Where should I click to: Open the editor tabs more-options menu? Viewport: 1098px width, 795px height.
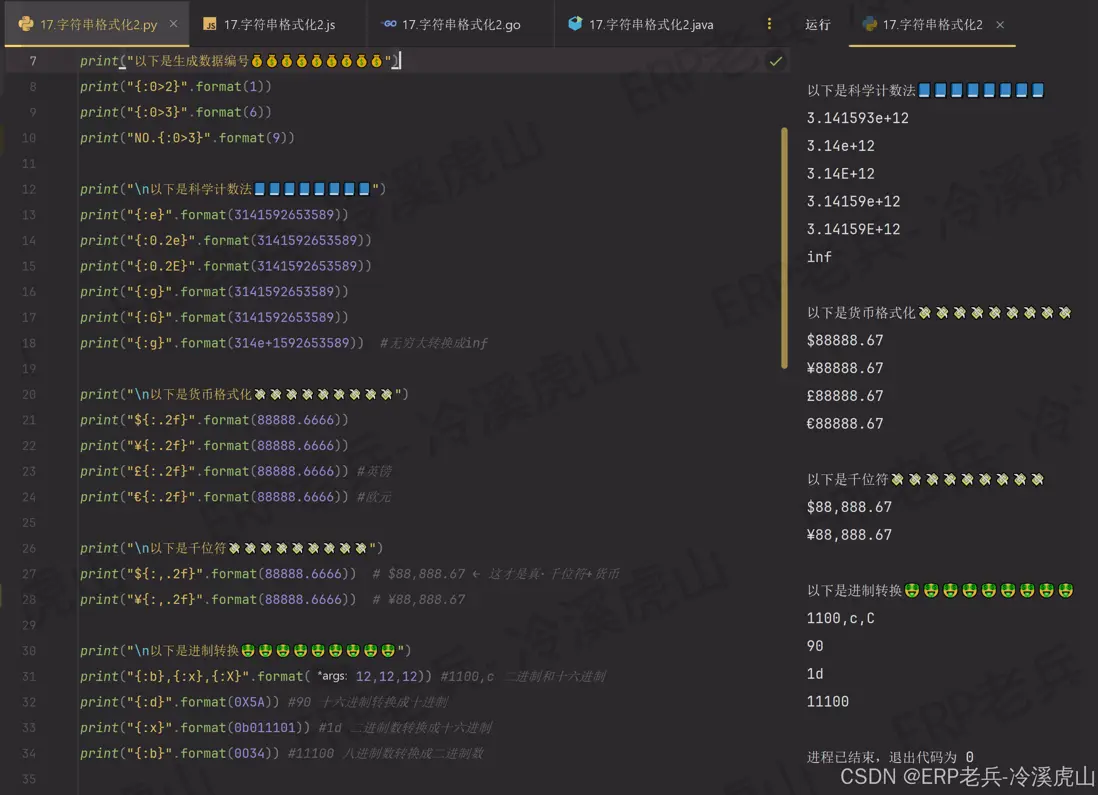[x=769, y=24]
